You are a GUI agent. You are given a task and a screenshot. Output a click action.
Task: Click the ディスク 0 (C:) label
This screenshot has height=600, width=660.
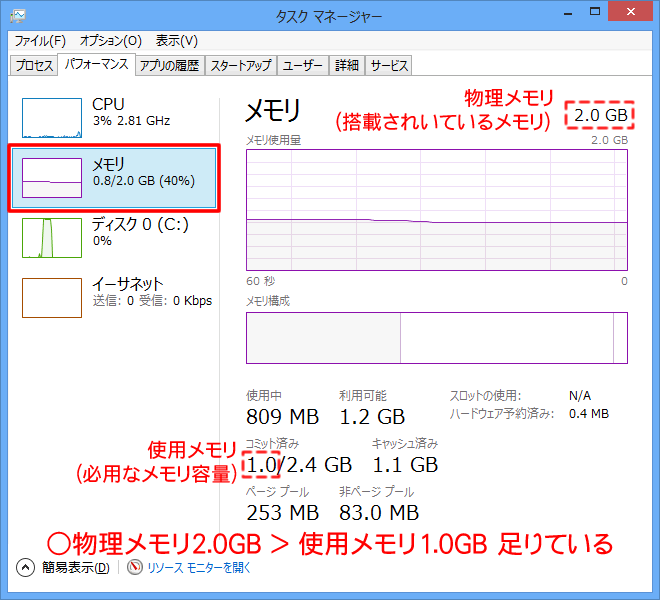tap(140, 224)
